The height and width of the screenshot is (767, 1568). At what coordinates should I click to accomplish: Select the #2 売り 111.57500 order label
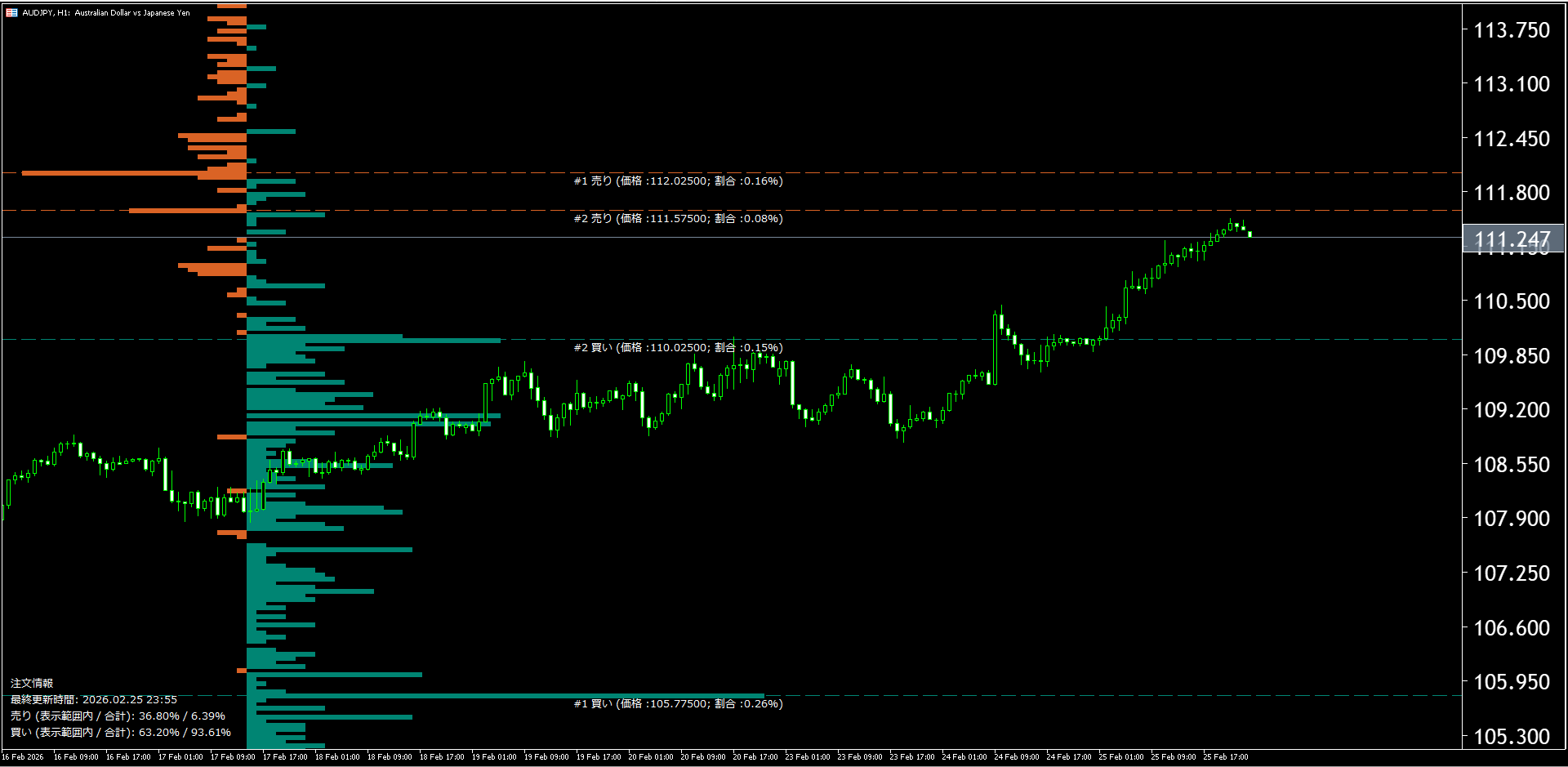[678, 218]
